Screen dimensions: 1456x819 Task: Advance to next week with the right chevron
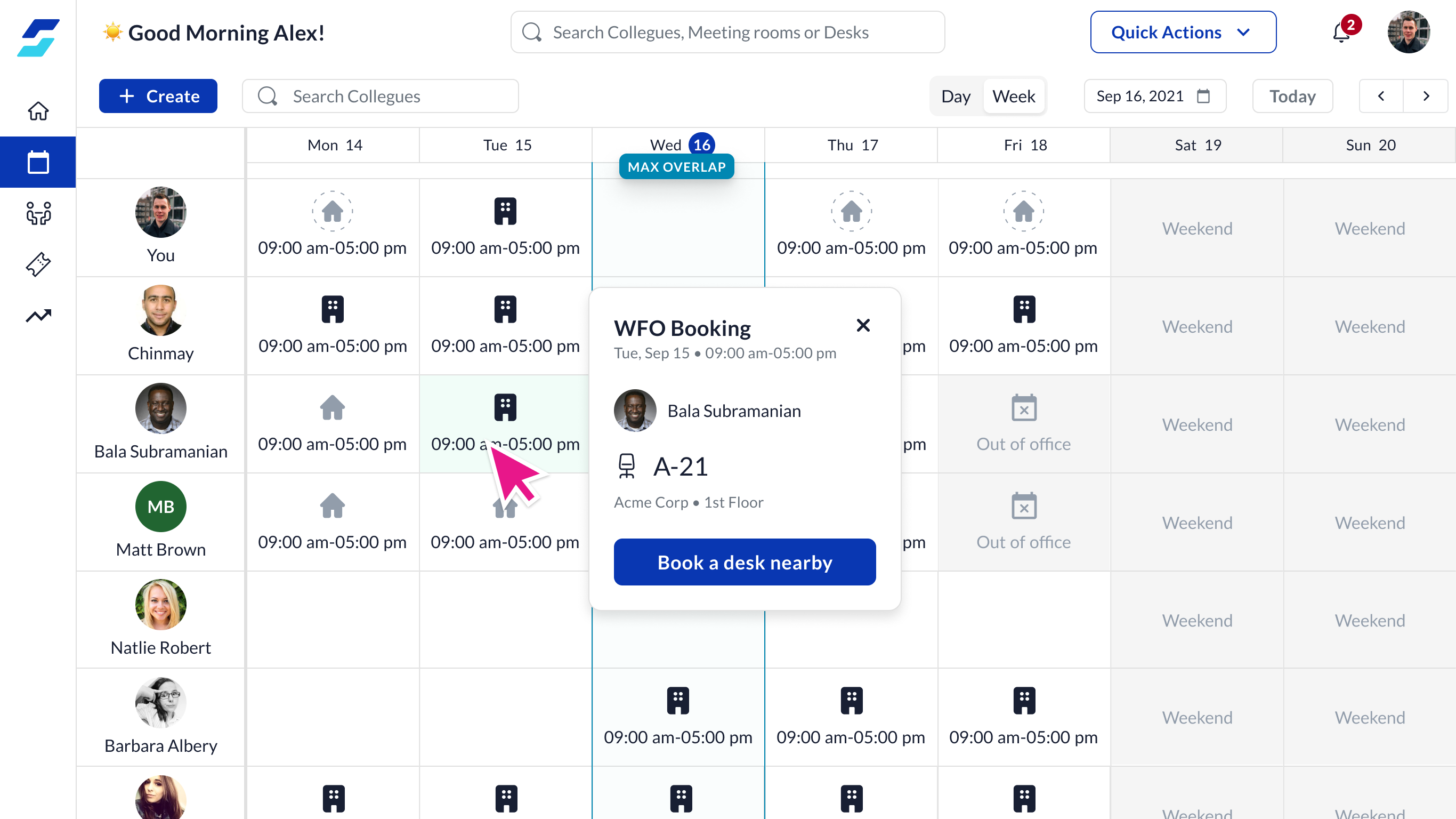pos(1426,96)
